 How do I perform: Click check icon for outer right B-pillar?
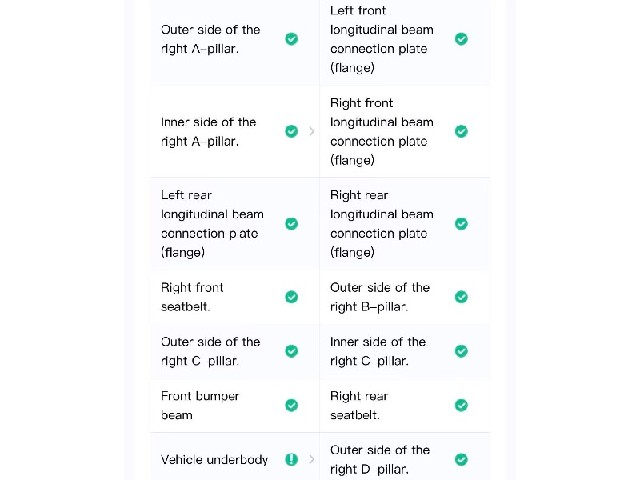coord(461,297)
